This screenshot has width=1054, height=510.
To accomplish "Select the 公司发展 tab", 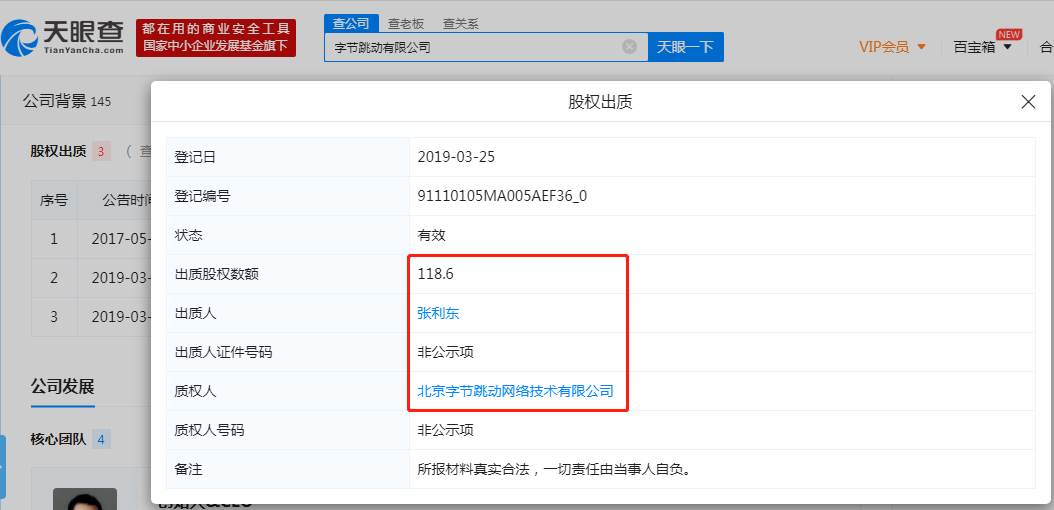I will 63,387.
